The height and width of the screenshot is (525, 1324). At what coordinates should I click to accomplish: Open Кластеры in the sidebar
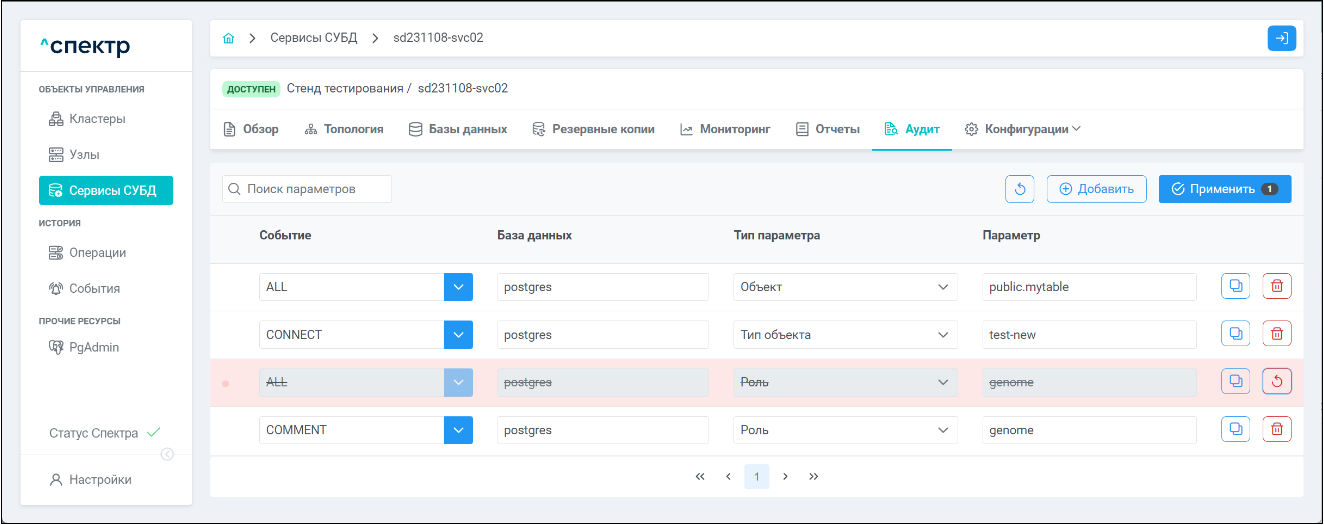pyautogui.click(x=97, y=119)
